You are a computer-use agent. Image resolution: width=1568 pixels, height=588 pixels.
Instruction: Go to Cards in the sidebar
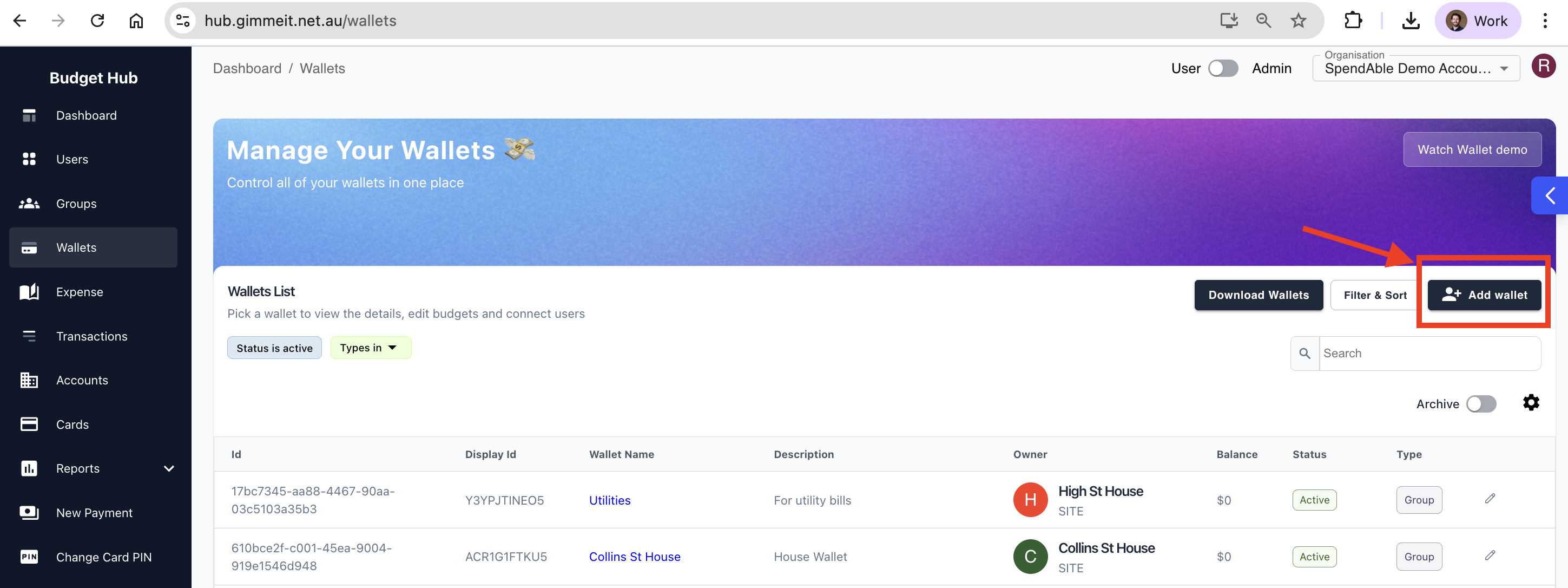point(72,424)
